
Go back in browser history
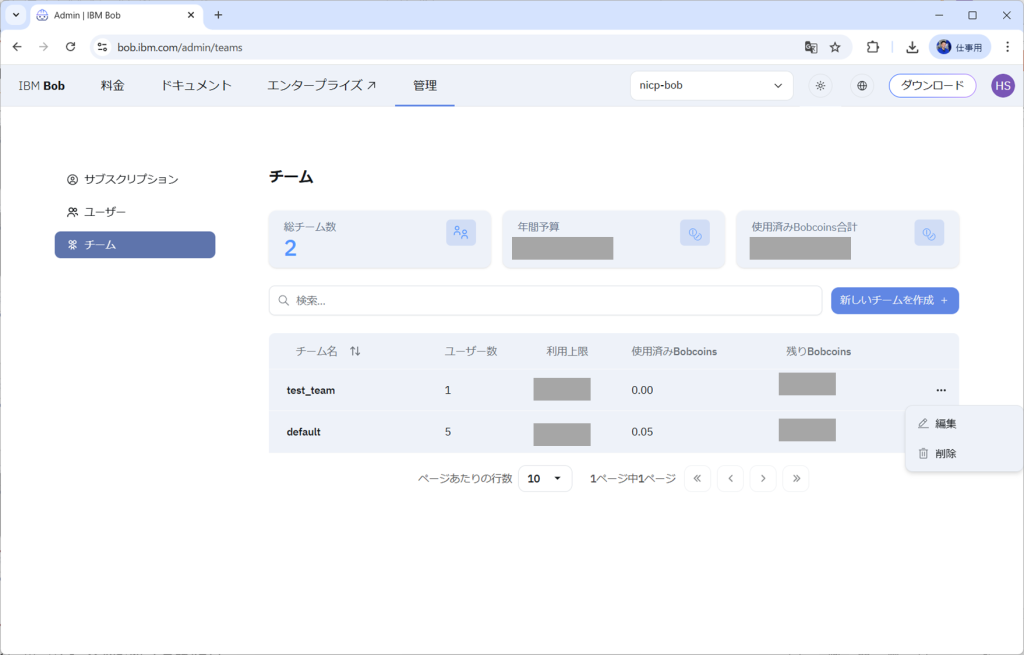click(x=17, y=47)
